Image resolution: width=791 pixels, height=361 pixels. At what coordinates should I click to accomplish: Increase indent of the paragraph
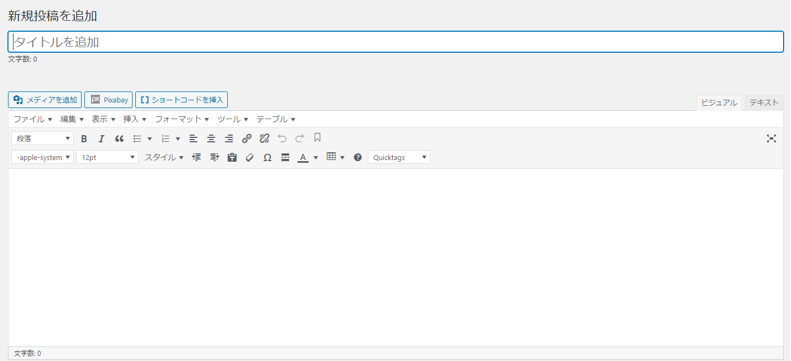tap(214, 157)
